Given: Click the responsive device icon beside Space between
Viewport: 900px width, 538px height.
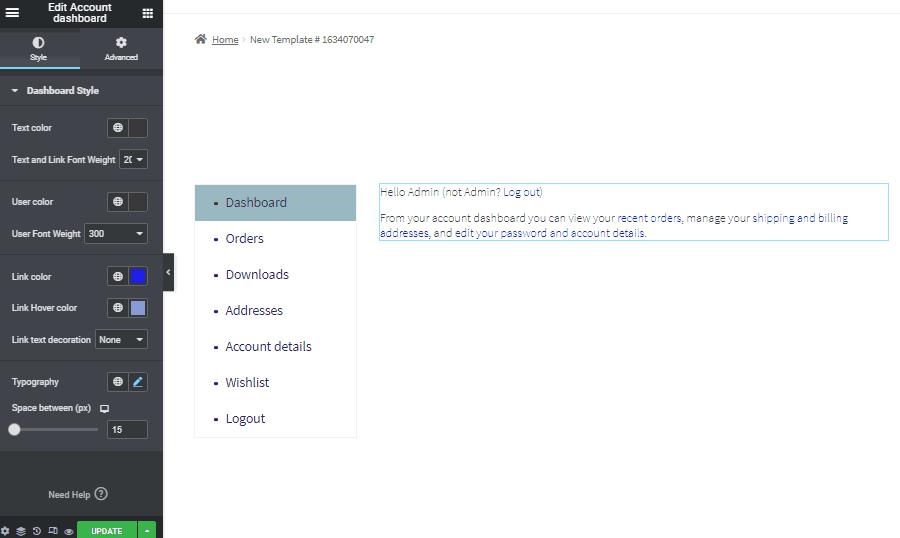Looking at the screenshot, I should coord(104,408).
